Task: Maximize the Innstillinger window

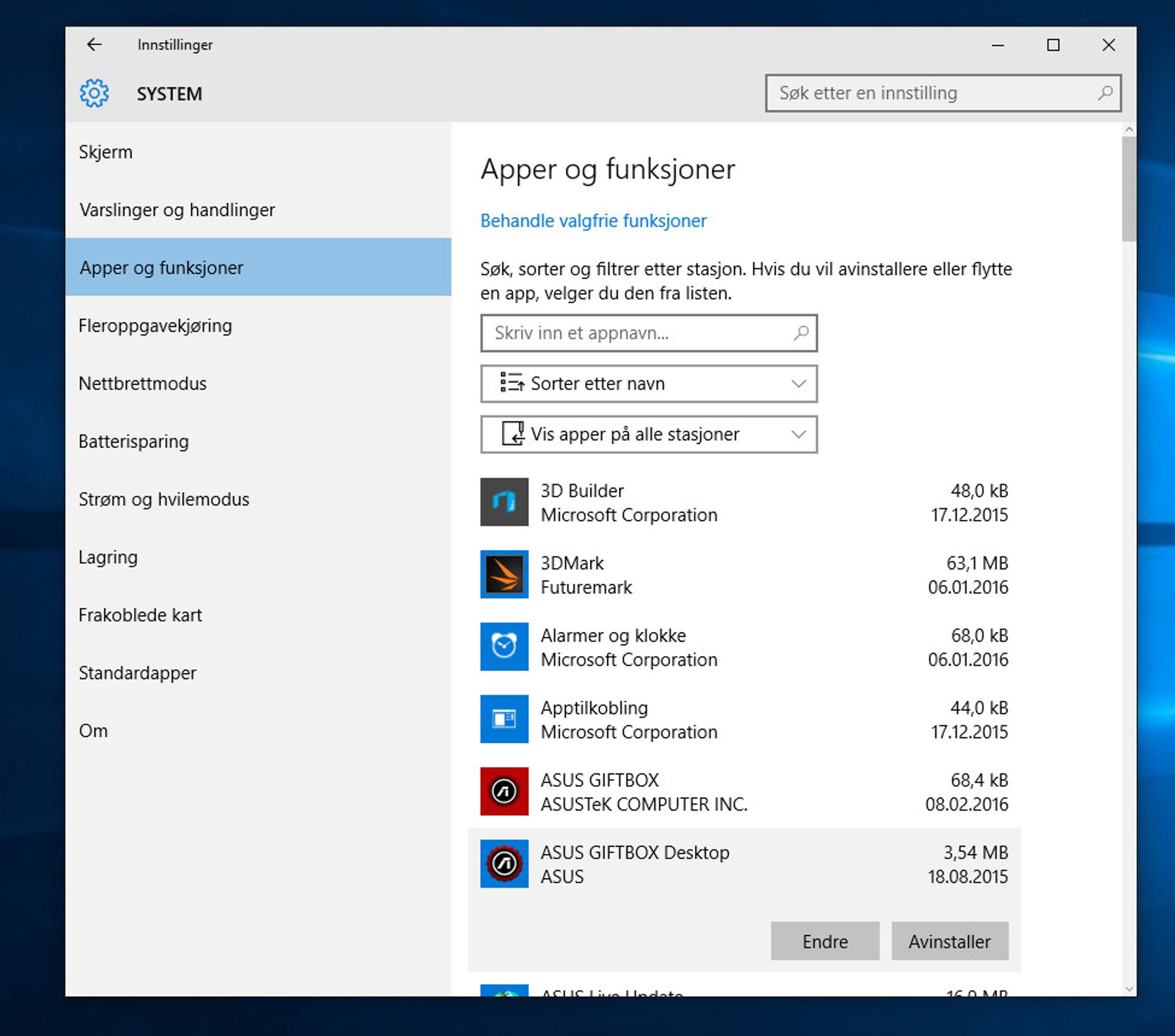Action: click(x=1053, y=45)
